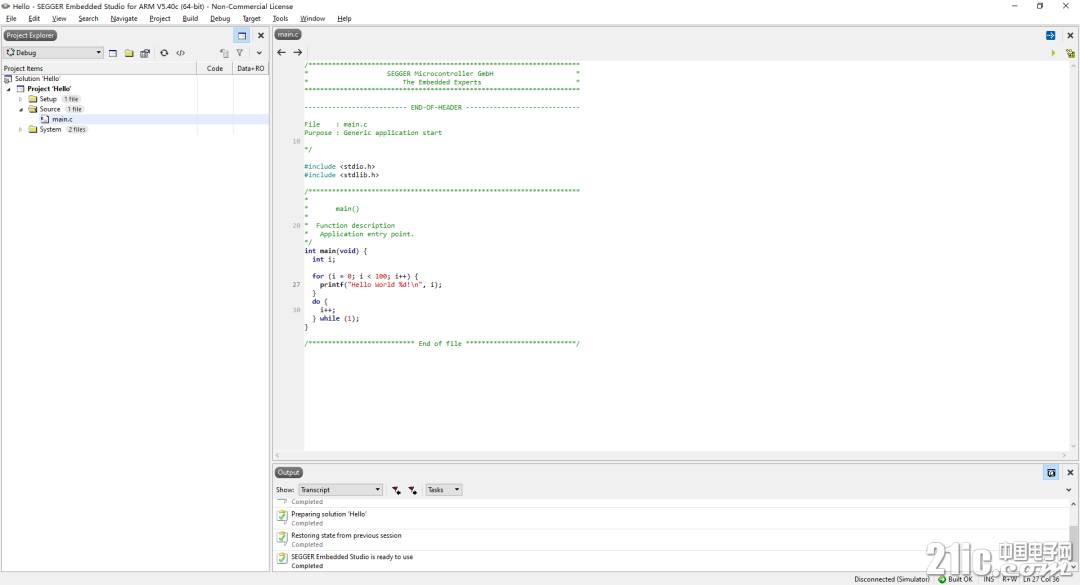Navigate forward with the right arrow icon
This screenshot has height=585, width=1080.
(x=298, y=52)
